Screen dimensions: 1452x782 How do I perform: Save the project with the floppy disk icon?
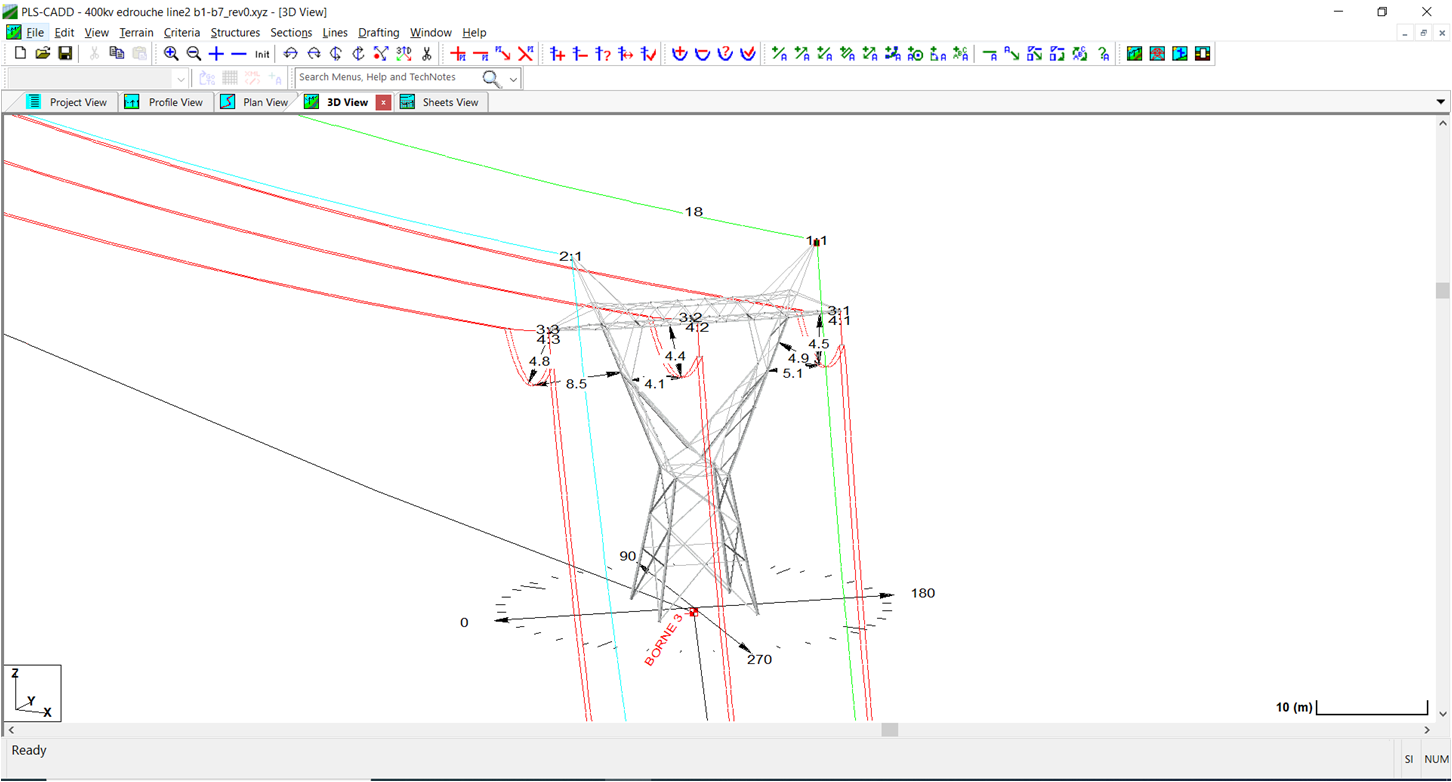[65, 54]
